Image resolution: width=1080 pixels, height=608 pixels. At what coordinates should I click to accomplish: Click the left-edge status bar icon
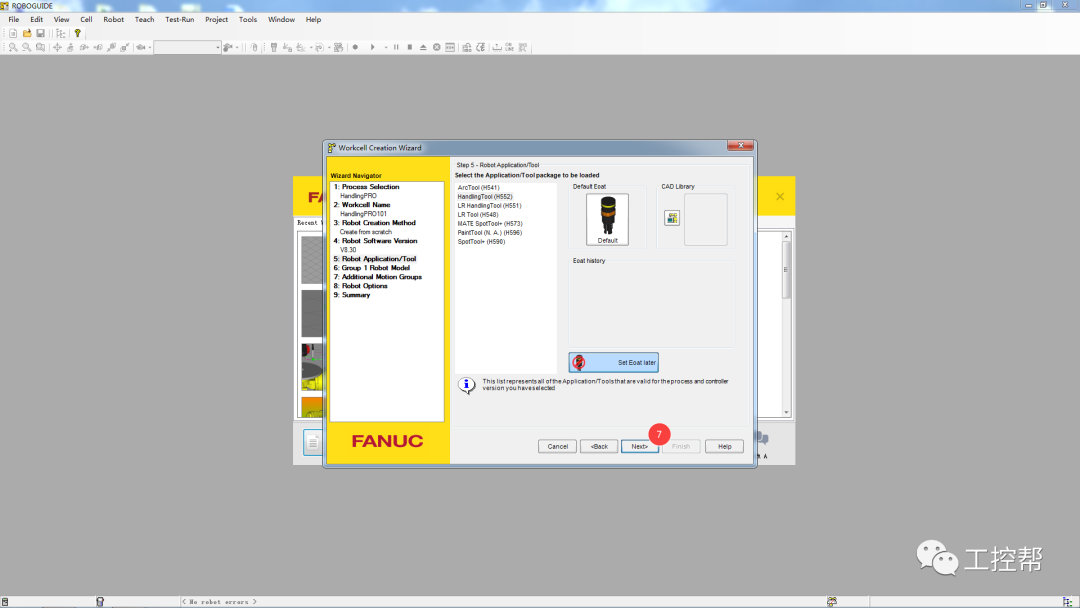[x=5, y=602]
